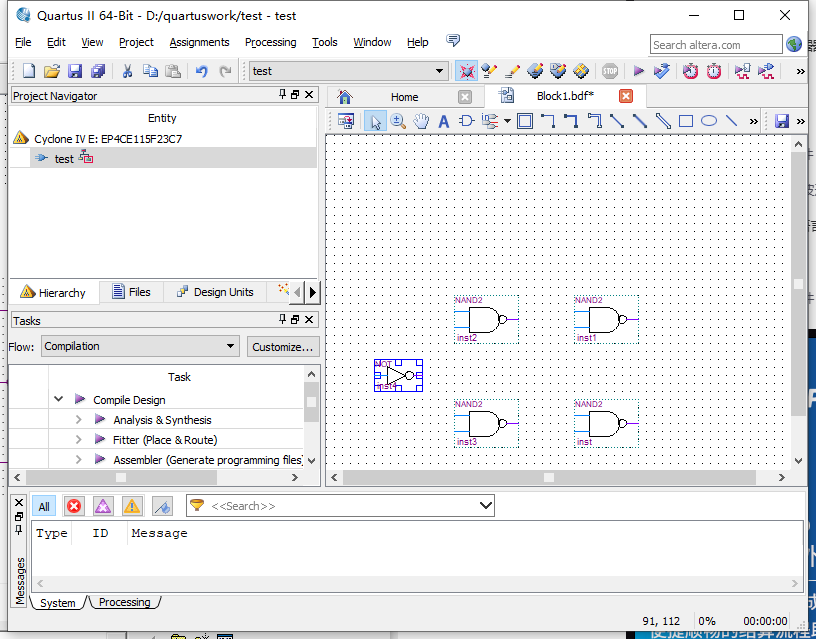Click the globe icon beside search box
The height and width of the screenshot is (639, 816).
coord(794,44)
